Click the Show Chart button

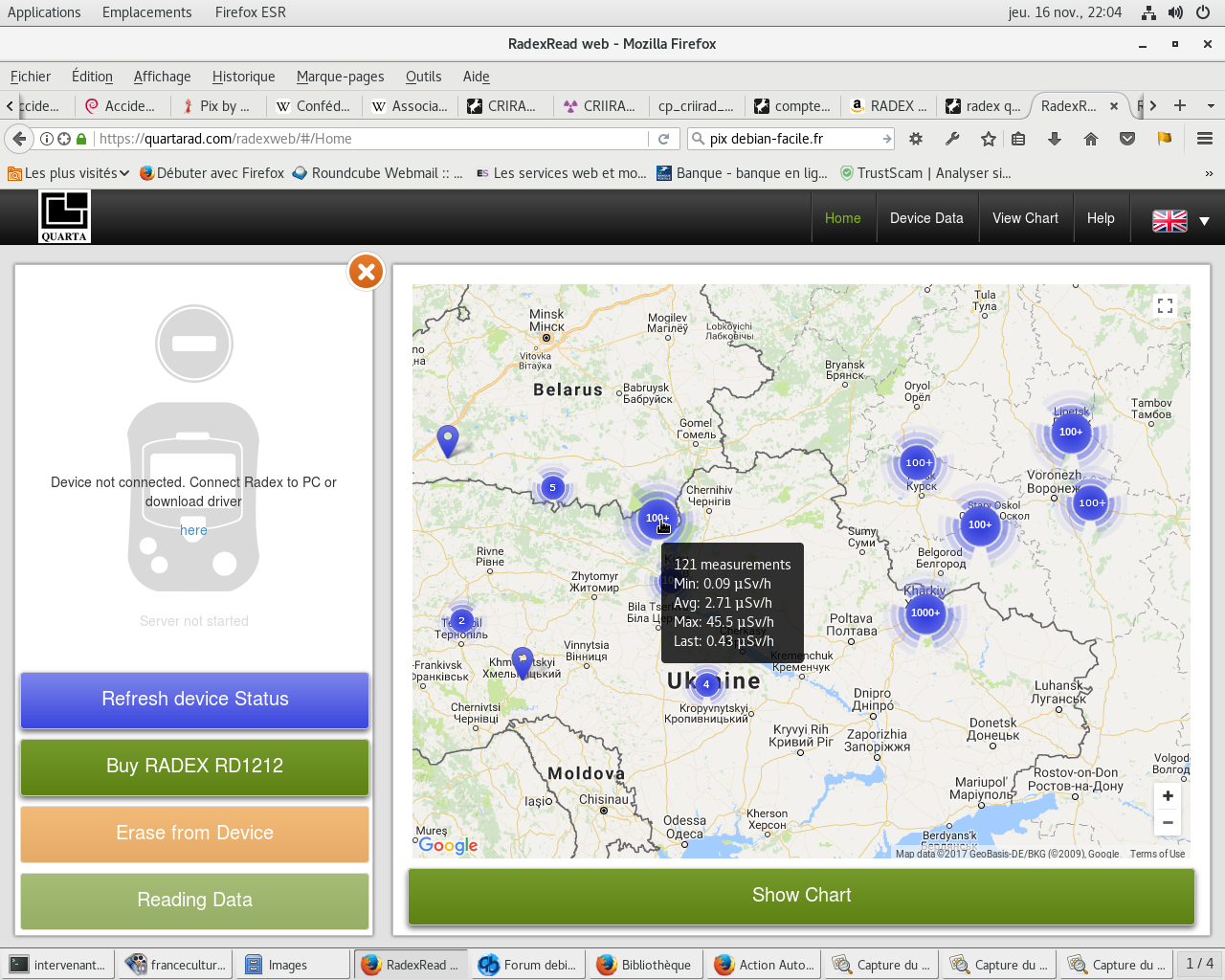coord(801,896)
